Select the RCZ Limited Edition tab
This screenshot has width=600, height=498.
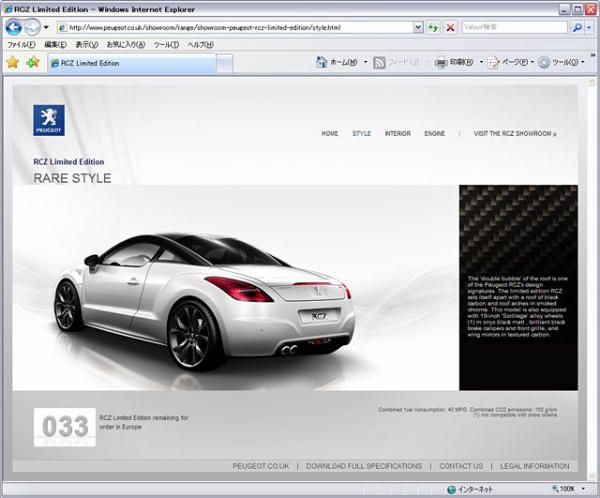132,63
